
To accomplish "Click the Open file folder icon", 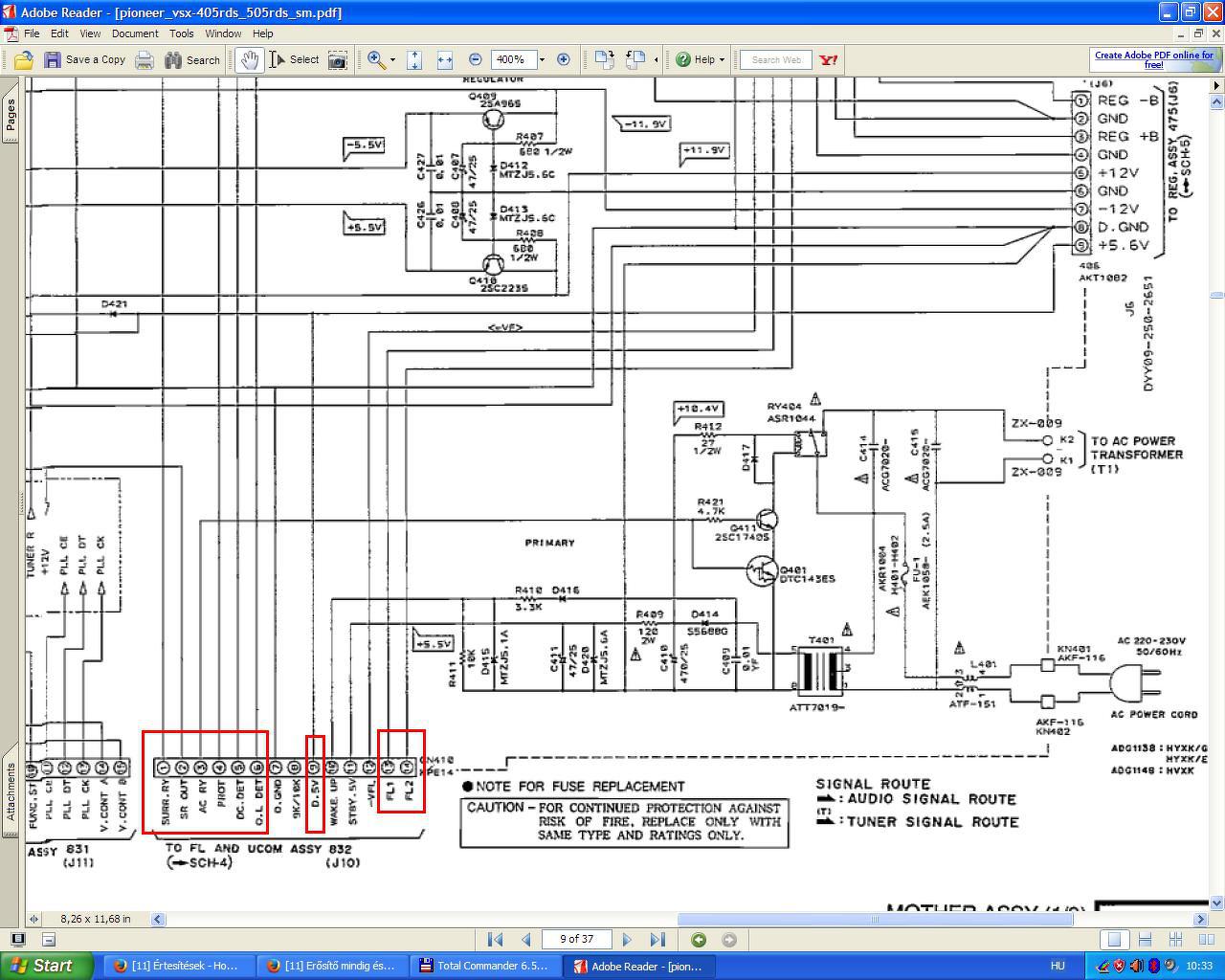I will tap(24, 59).
